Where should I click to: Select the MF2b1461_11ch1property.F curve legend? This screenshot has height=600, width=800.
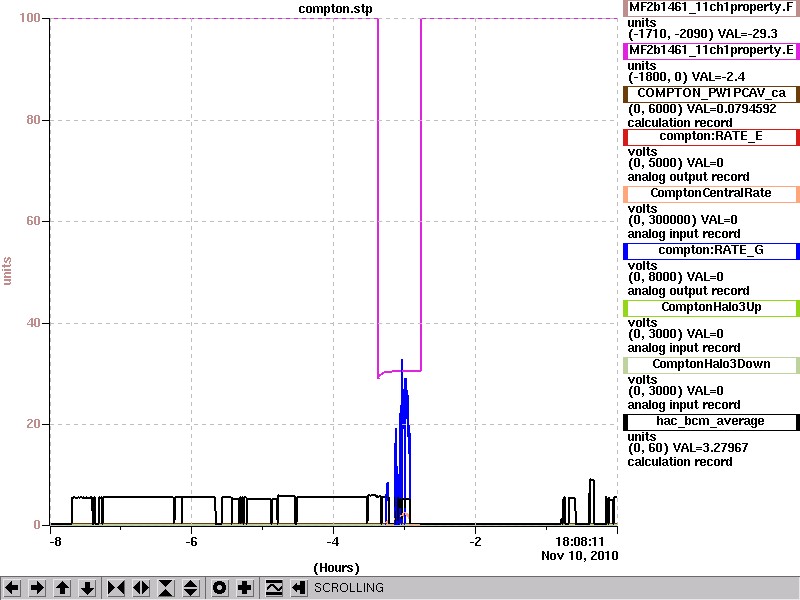[711, 8]
